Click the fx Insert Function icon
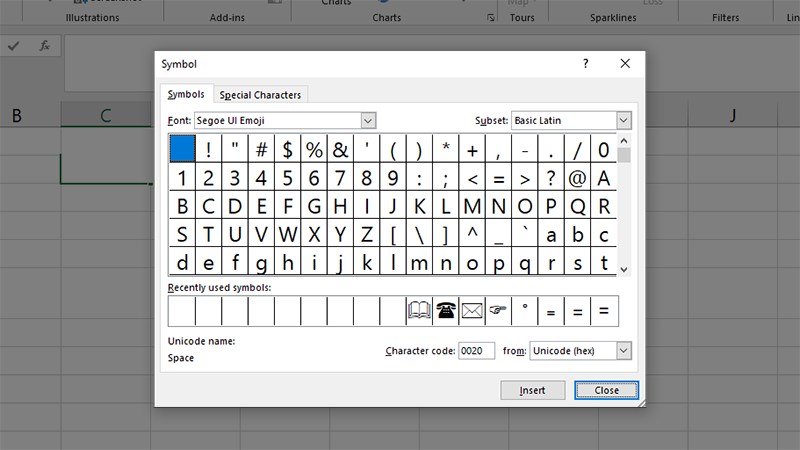This screenshot has height=450, width=800. [44, 46]
